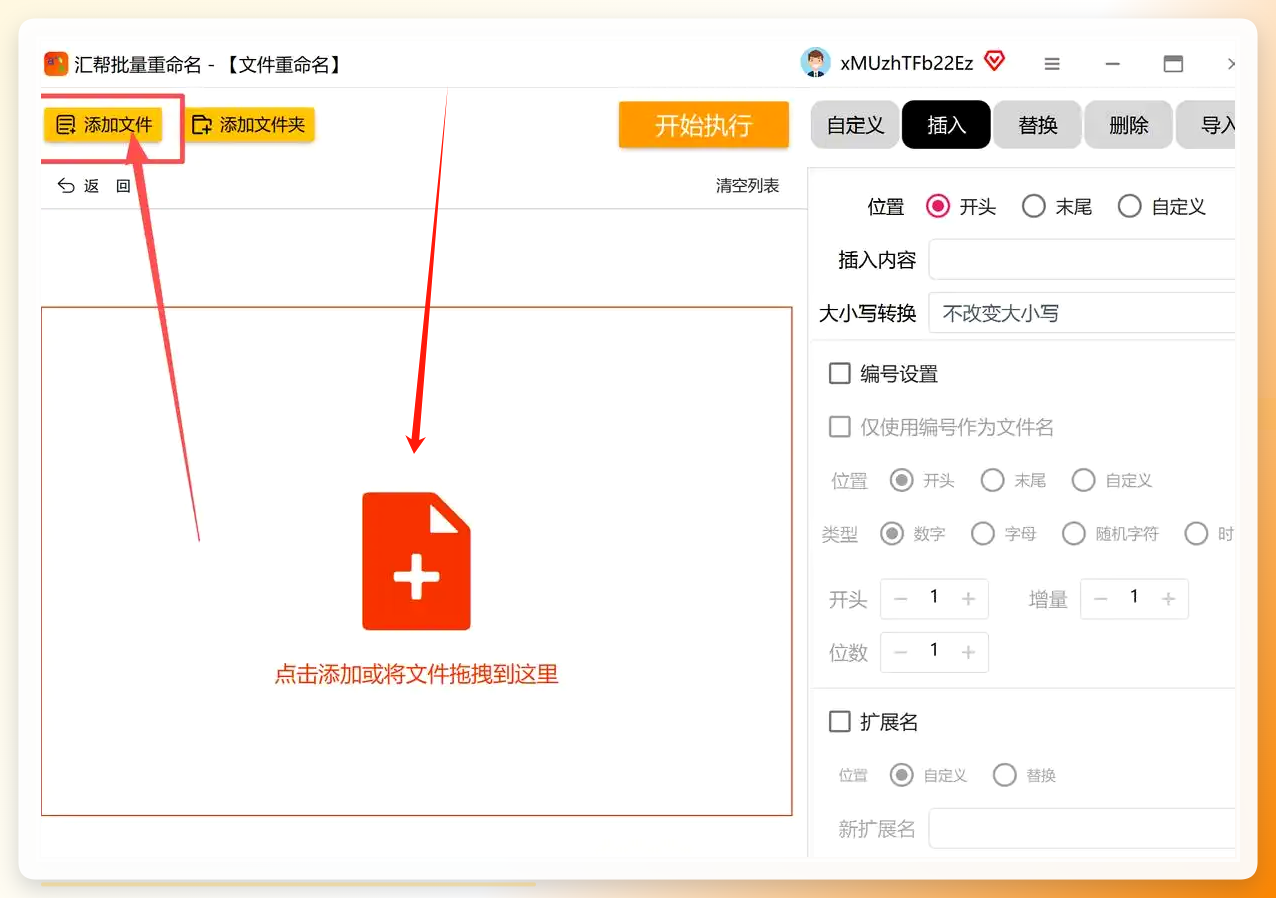Click the 添加文件 button

(103, 125)
